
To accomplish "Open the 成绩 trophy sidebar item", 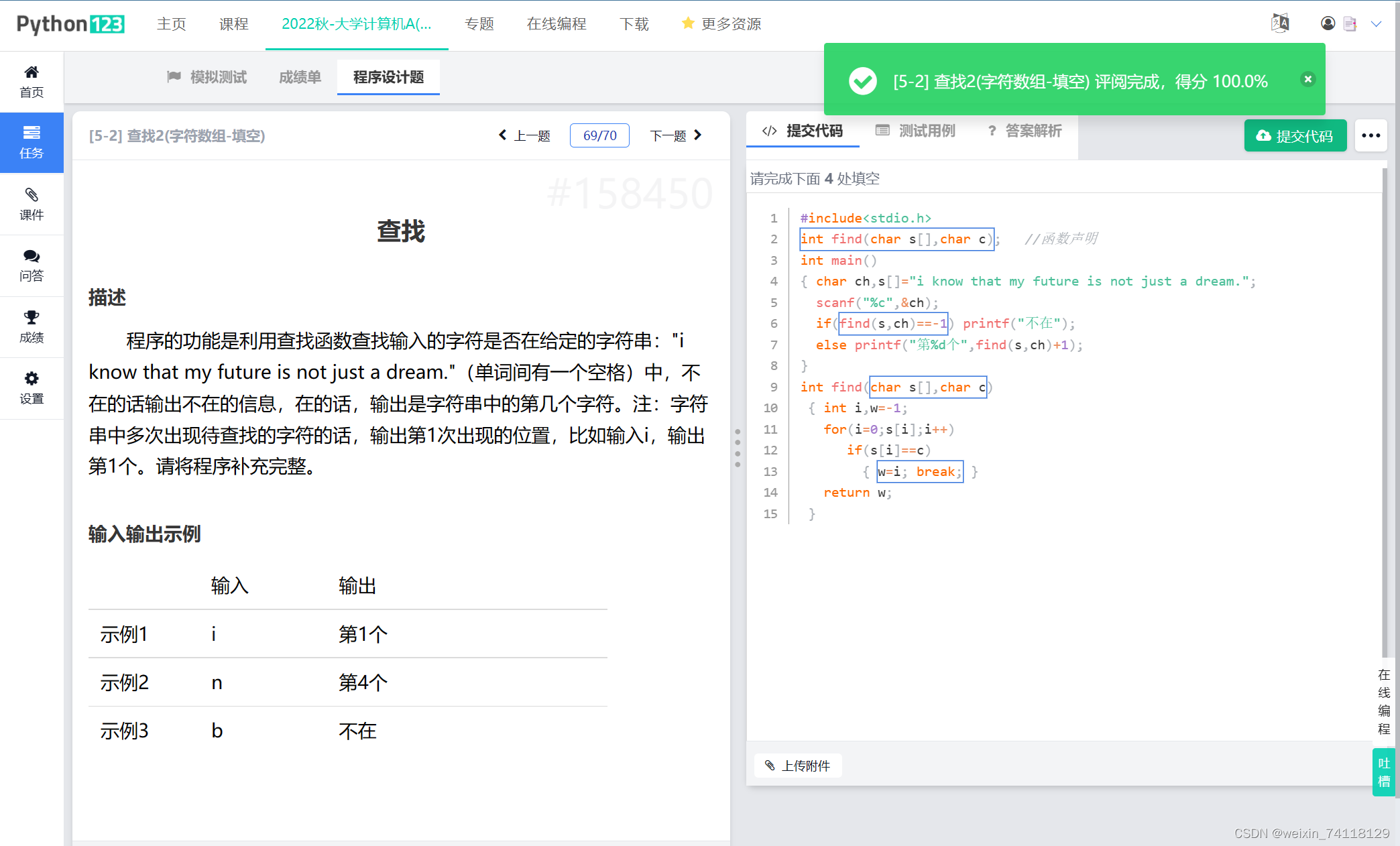I will pos(32,327).
